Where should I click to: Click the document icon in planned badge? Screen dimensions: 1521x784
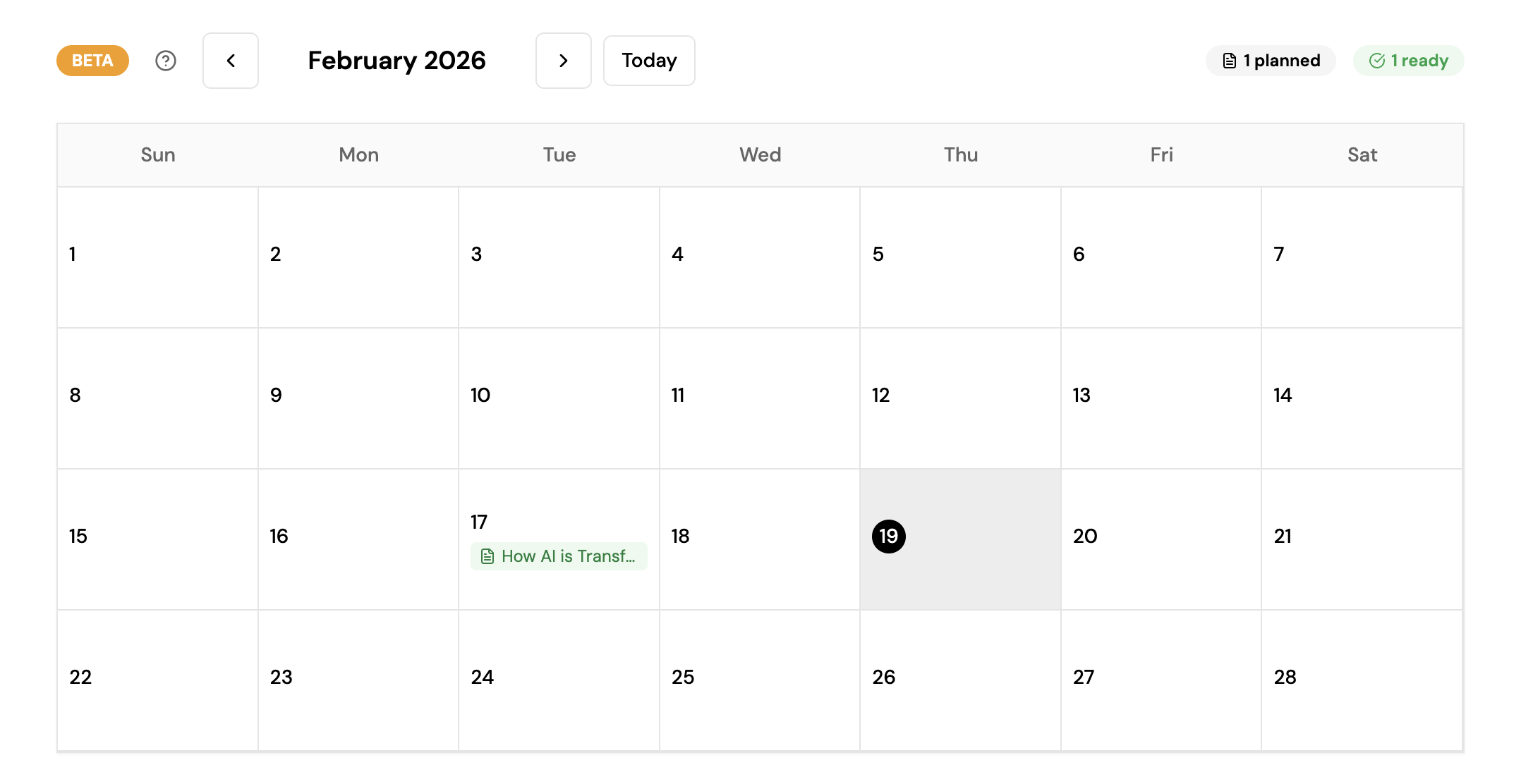(1230, 61)
